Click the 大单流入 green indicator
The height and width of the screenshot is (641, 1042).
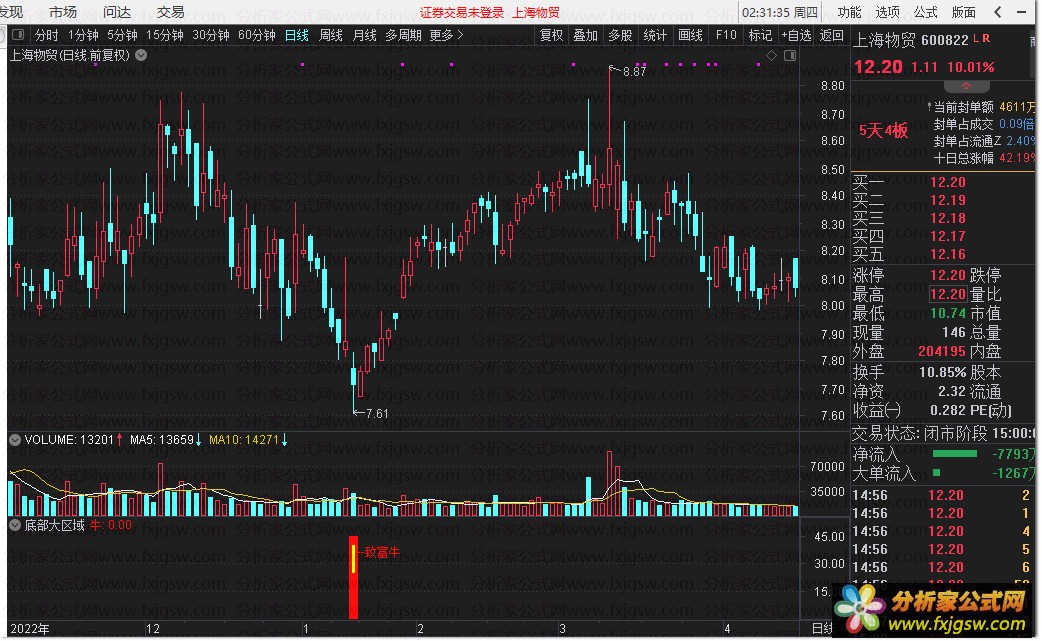(x=936, y=472)
